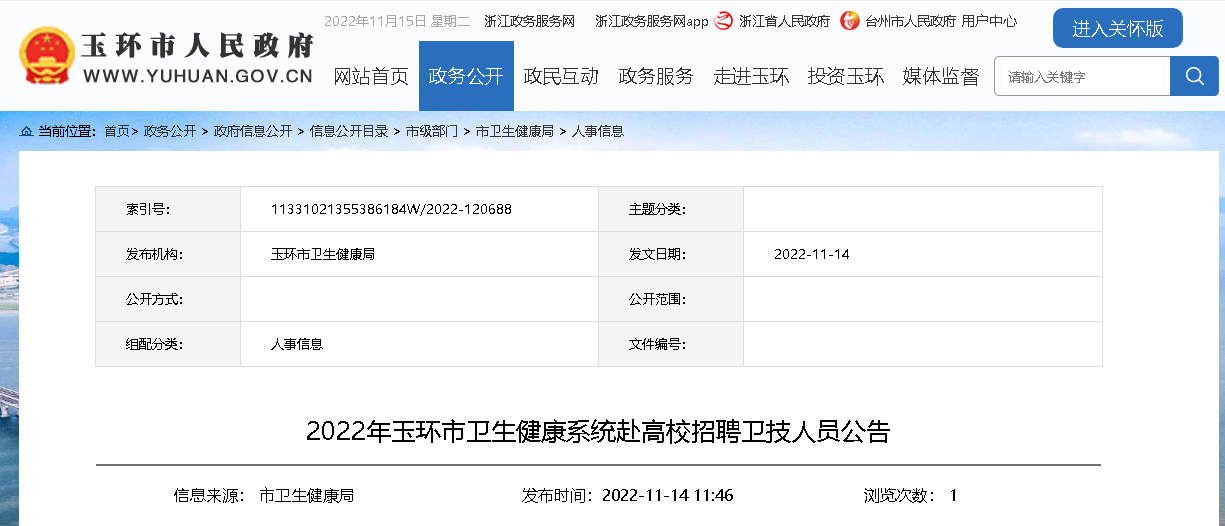Select 媒体监督 in navigation bar

point(941,76)
